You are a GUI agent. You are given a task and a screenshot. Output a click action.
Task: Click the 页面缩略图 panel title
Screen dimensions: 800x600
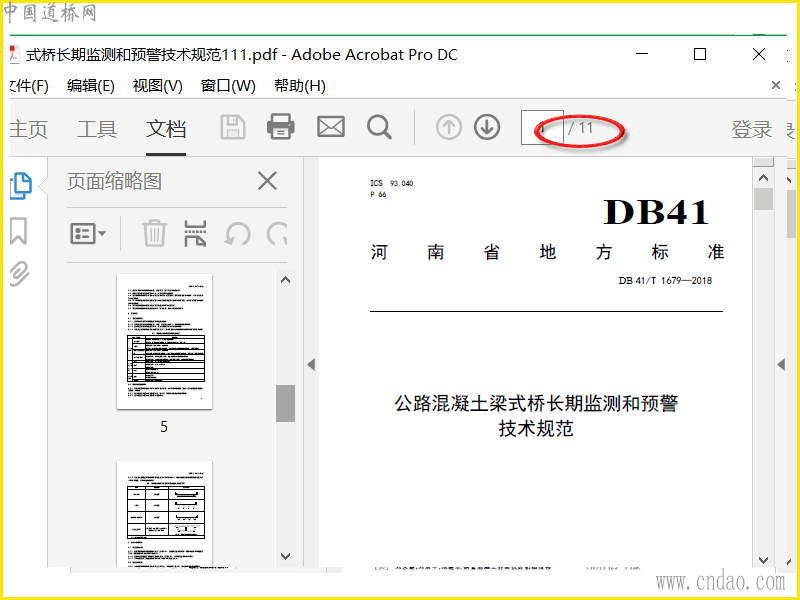(x=114, y=182)
